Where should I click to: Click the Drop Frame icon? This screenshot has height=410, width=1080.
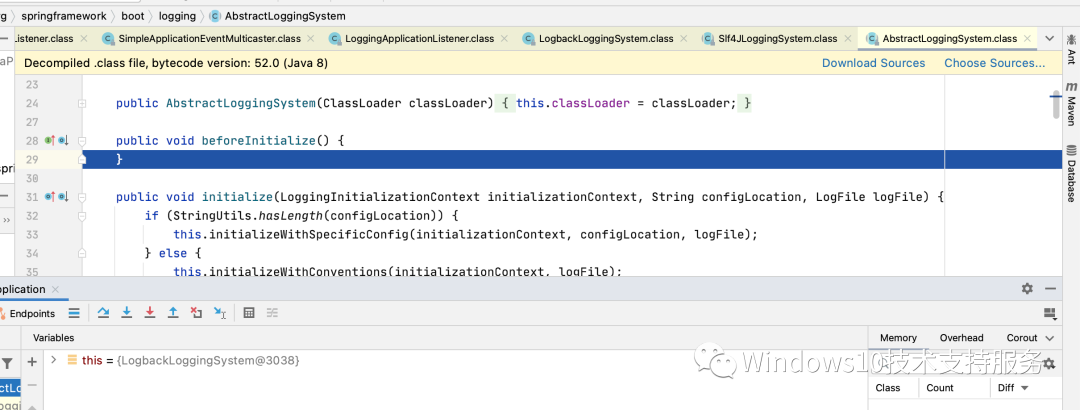coord(196,313)
